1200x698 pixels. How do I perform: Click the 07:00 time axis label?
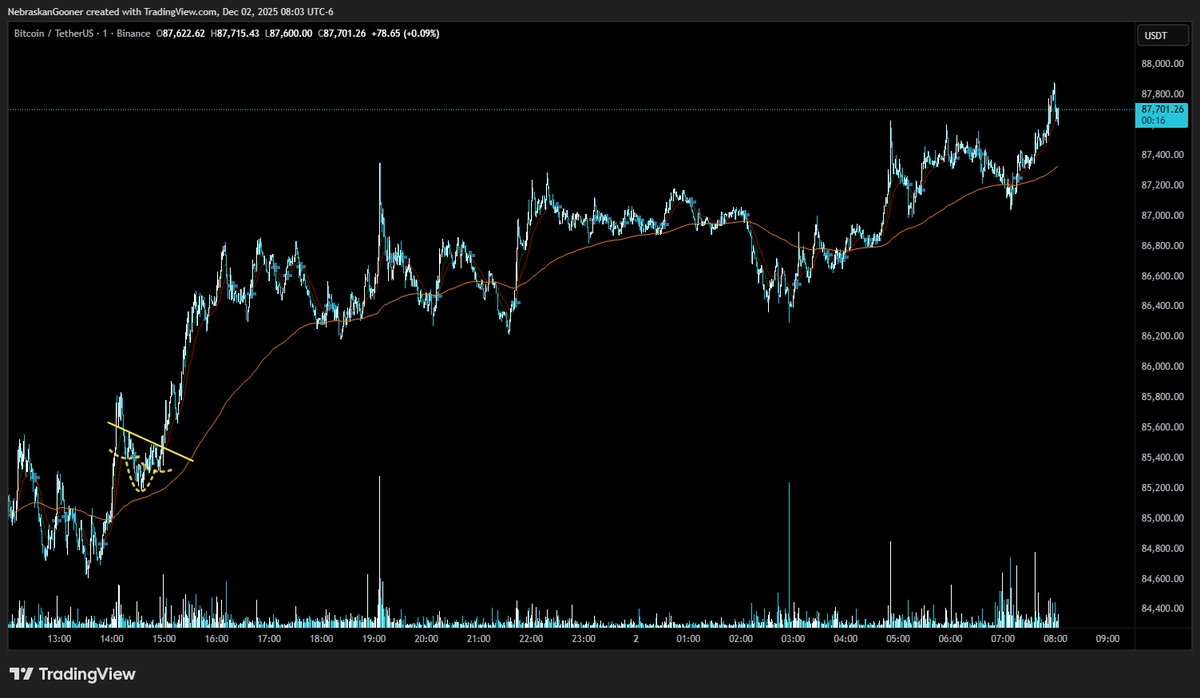(x=1003, y=638)
